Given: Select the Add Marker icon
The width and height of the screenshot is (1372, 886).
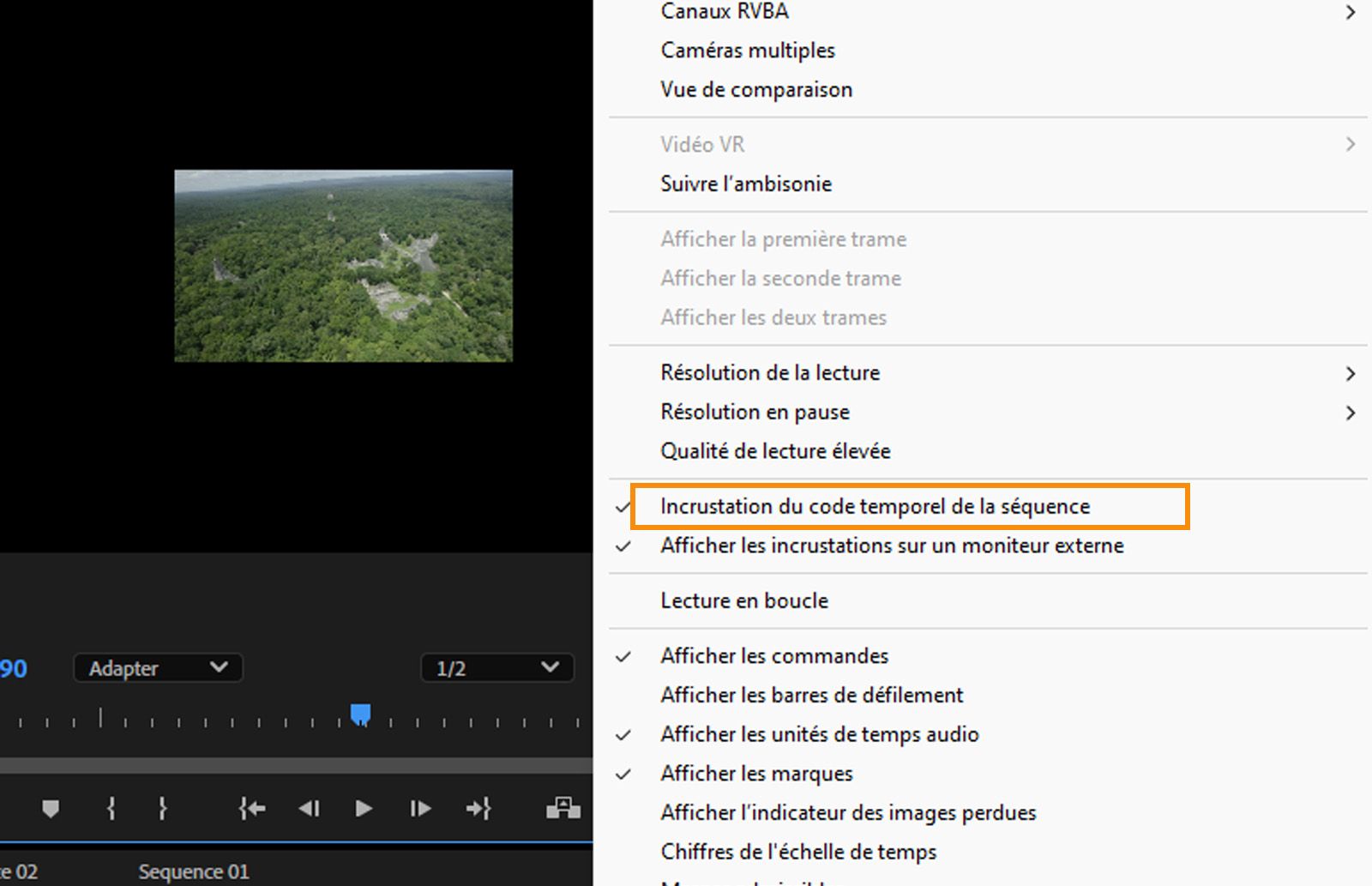Looking at the screenshot, I should pyautogui.click(x=51, y=808).
